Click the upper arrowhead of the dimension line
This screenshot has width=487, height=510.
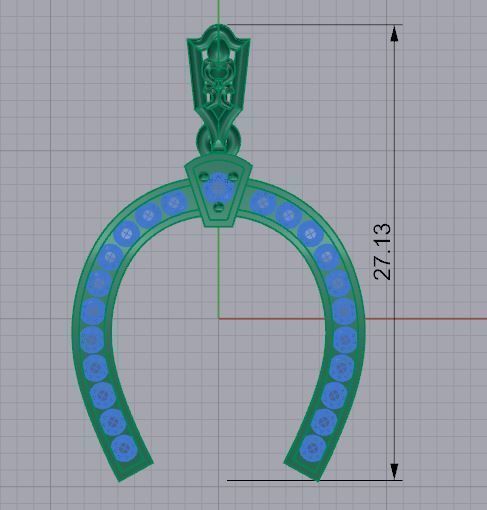(x=394, y=34)
